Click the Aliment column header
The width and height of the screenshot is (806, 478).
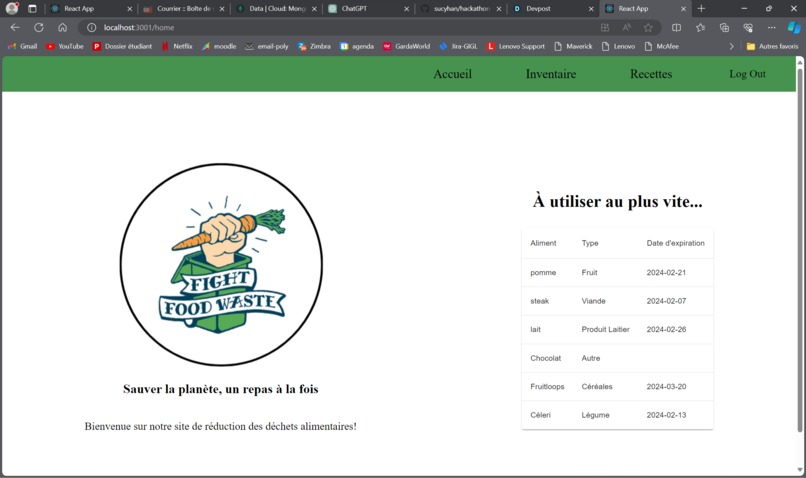543,243
